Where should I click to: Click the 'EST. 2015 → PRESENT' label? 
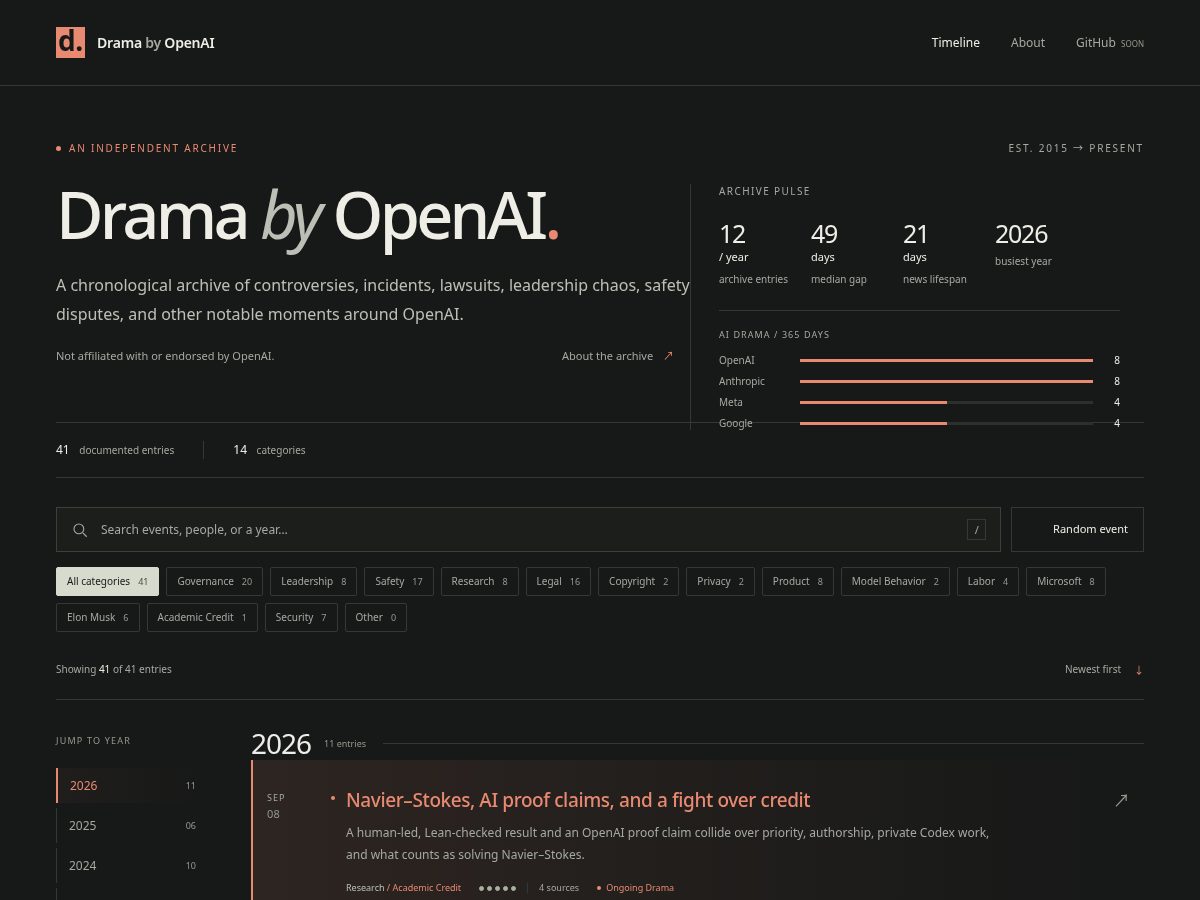click(1075, 148)
